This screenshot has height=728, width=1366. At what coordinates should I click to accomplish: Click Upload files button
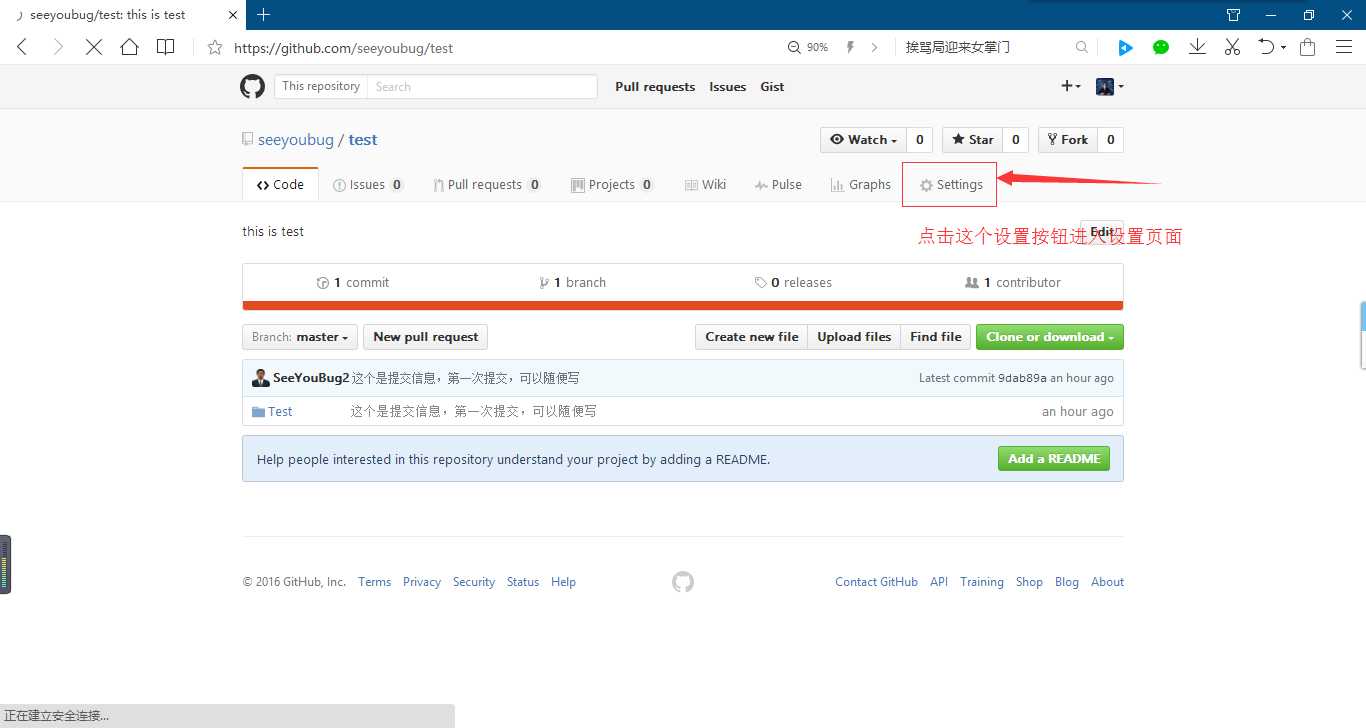click(x=854, y=337)
